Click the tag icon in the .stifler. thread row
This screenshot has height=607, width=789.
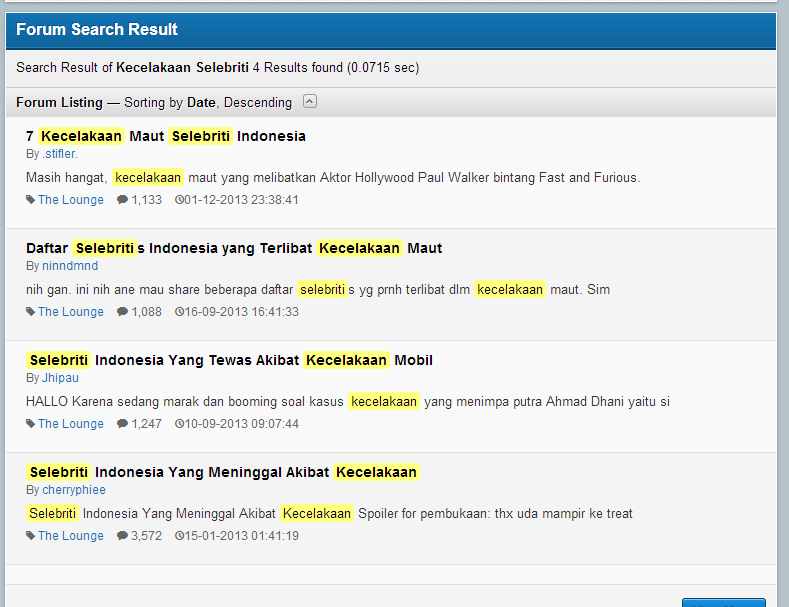tap(31, 200)
